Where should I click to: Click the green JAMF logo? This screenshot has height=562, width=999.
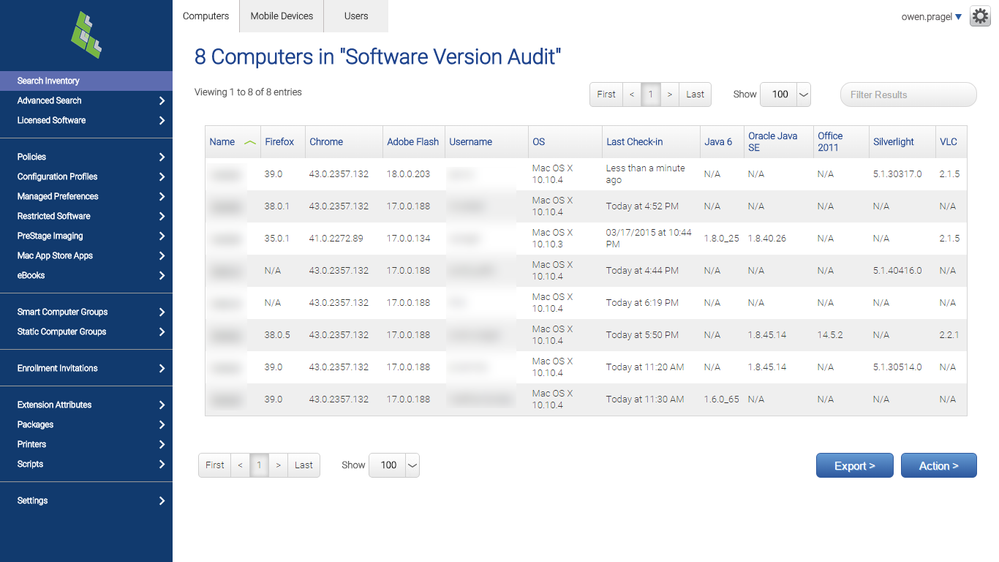(x=86, y=35)
